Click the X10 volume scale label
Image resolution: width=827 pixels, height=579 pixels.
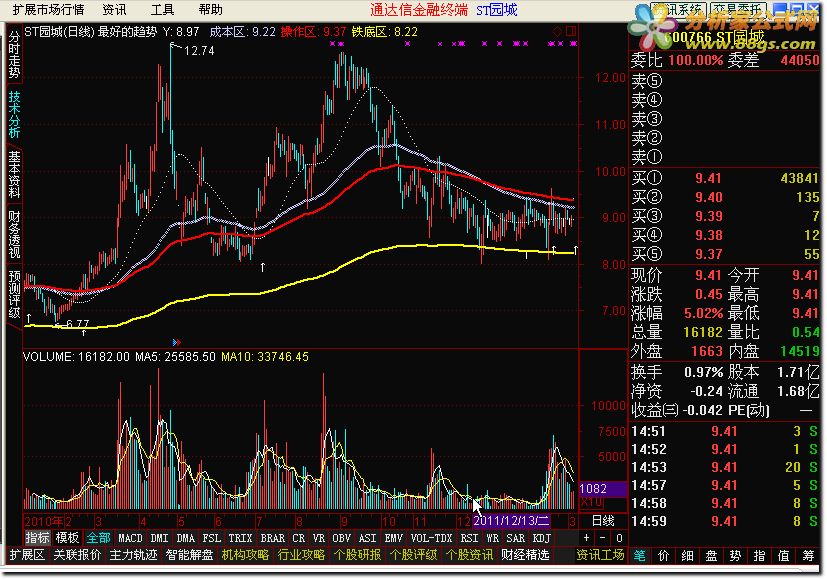[591, 501]
